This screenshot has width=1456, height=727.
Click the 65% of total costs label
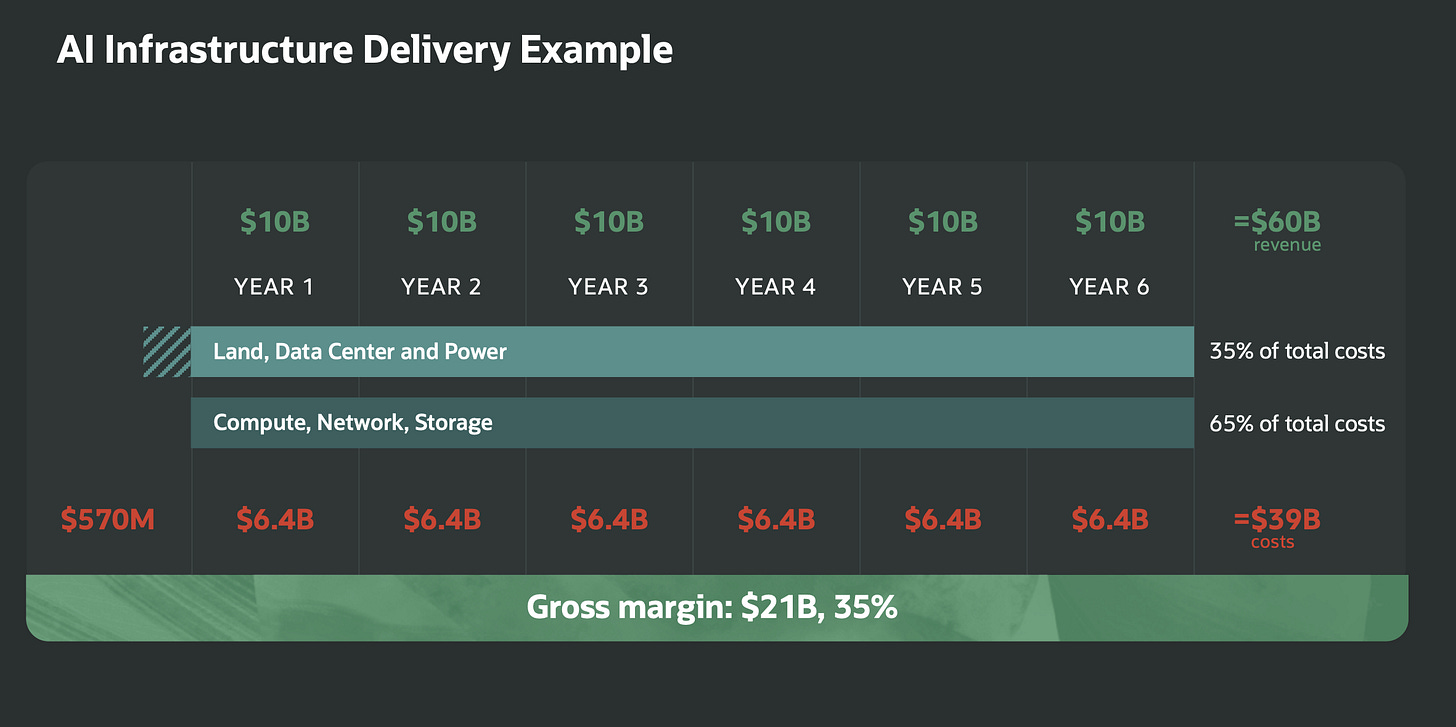1297,424
